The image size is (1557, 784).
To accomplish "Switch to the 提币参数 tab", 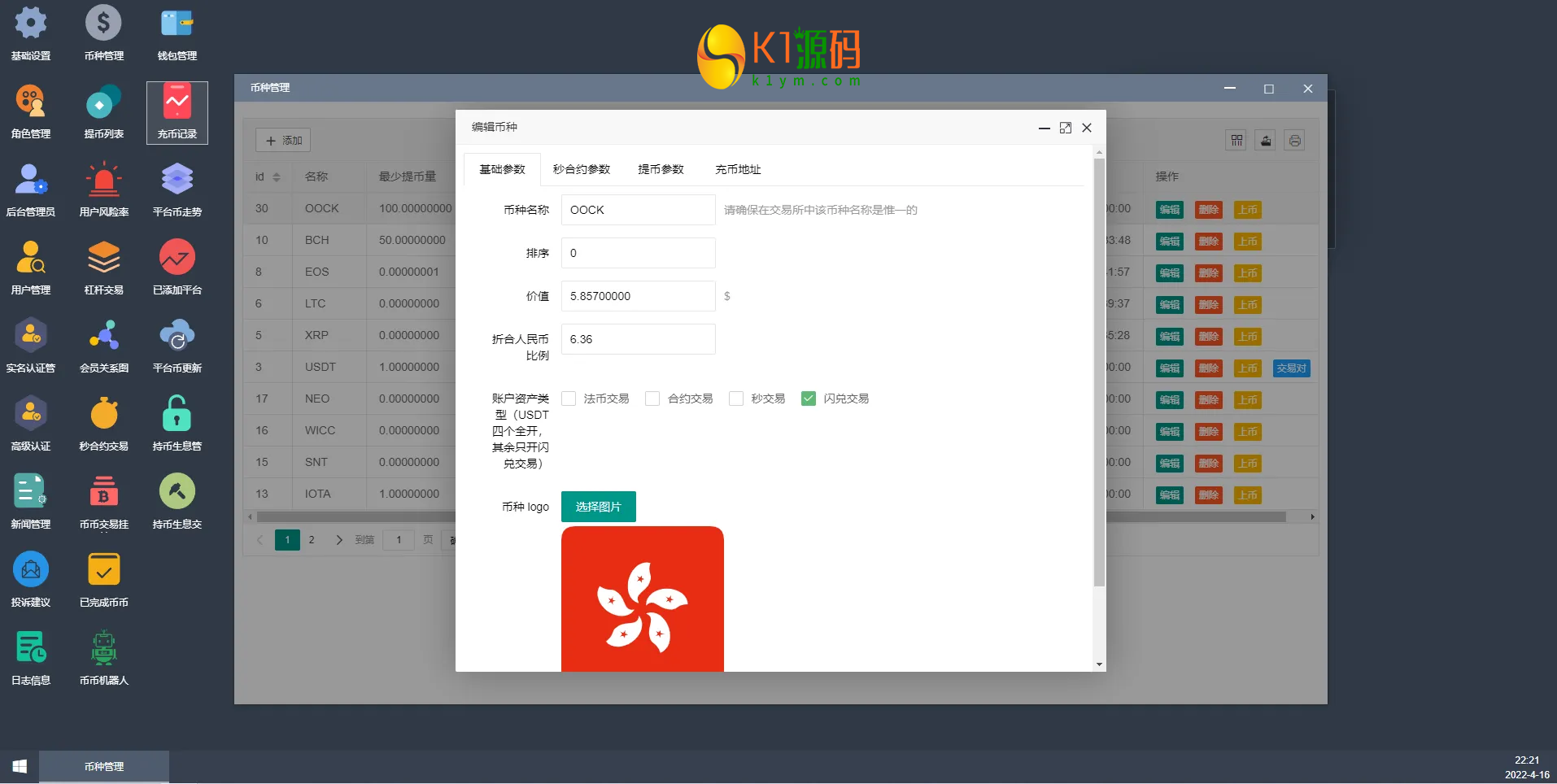I will (x=661, y=169).
